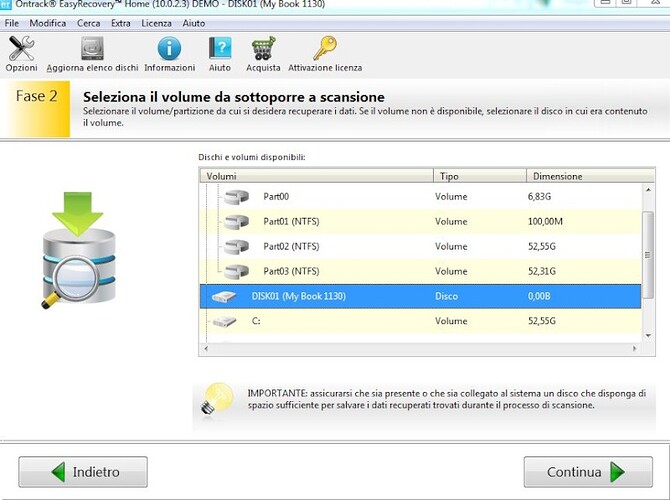
Task: Open the Opzioni tools icon
Action: (x=21, y=48)
